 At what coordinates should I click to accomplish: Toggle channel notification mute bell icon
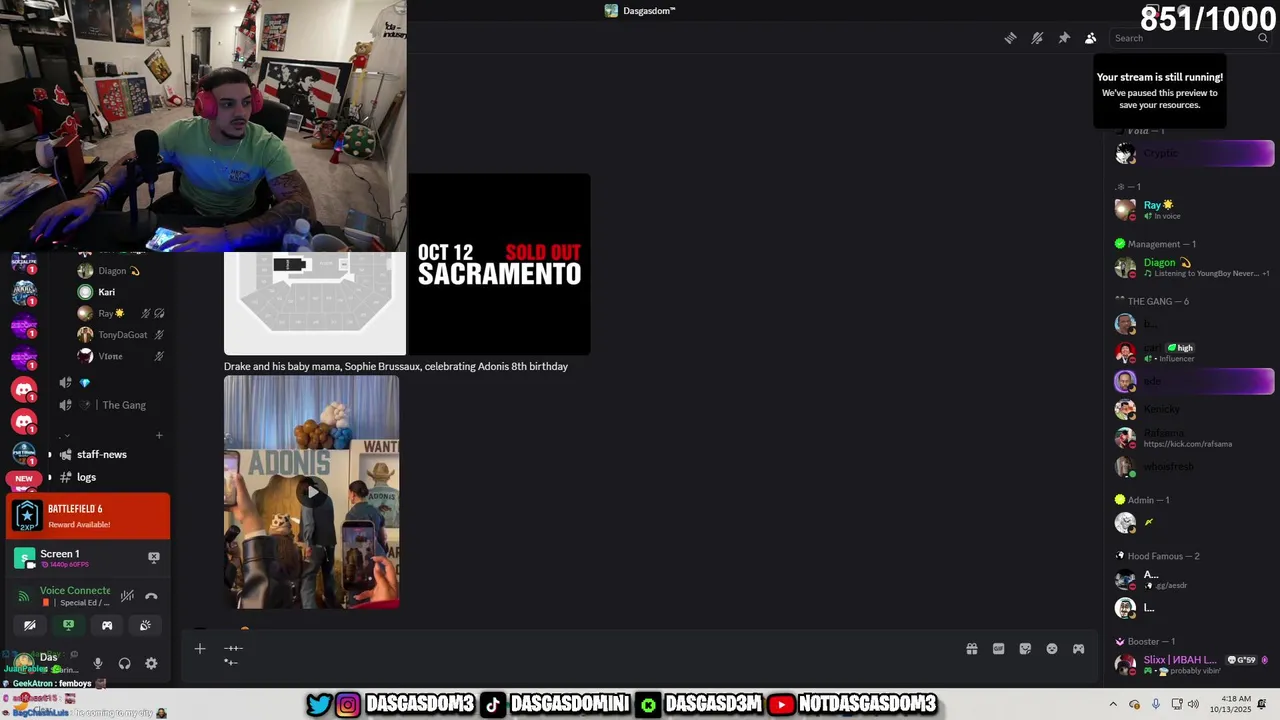coord(1037,38)
